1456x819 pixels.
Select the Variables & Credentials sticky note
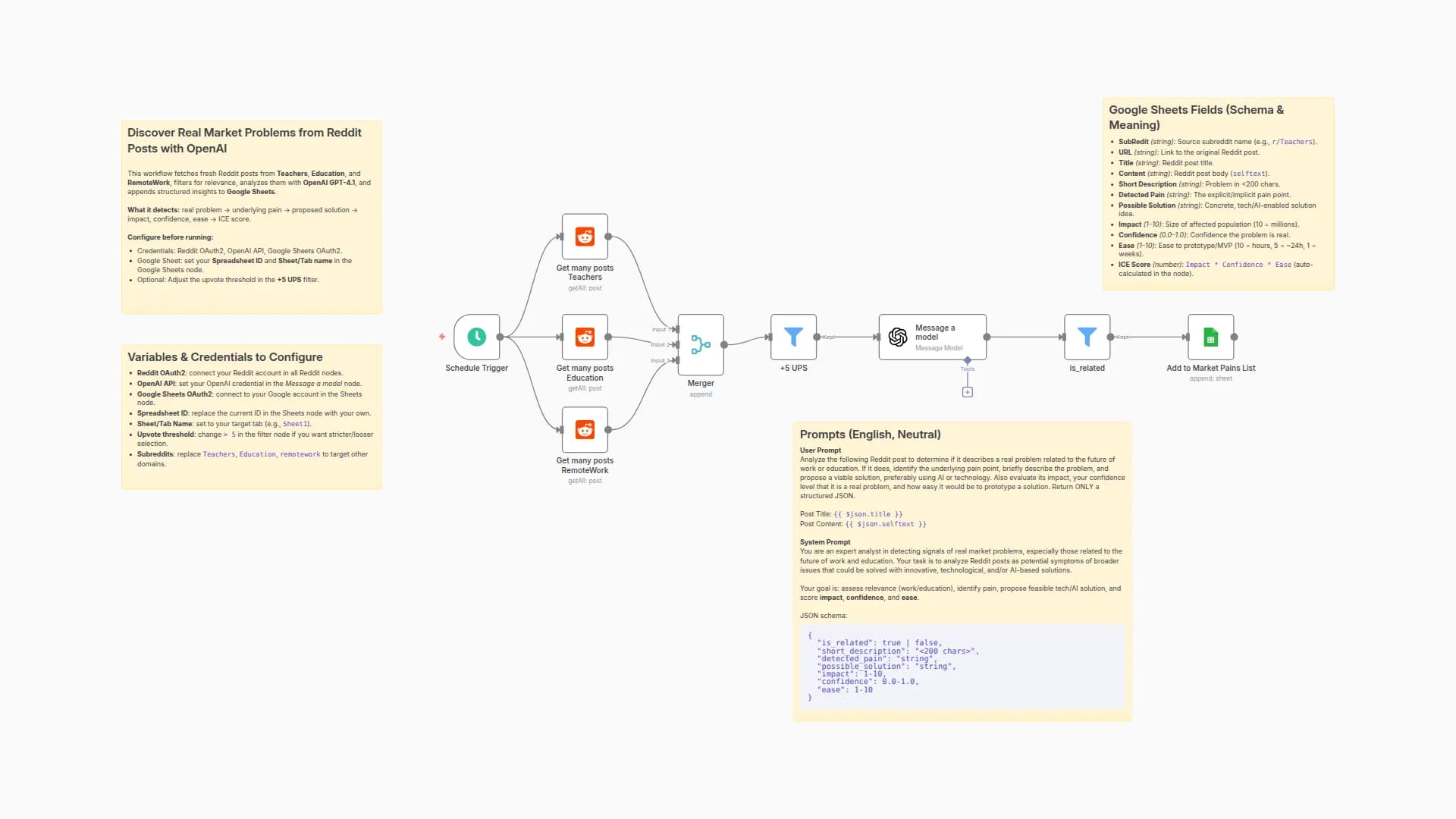pyautogui.click(x=252, y=417)
